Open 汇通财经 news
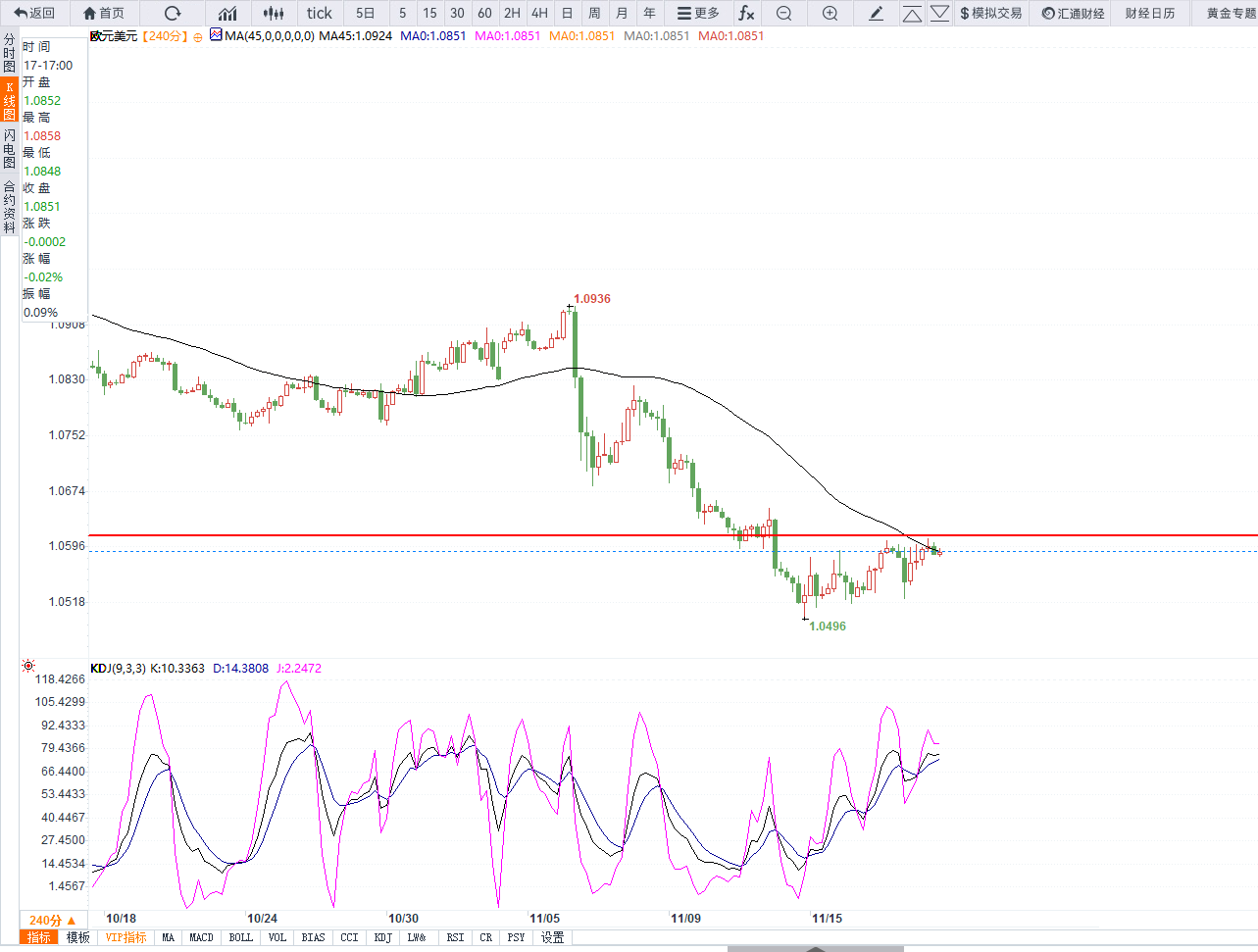The width and height of the screenshot is (1258, 952). click(1073, 13)
